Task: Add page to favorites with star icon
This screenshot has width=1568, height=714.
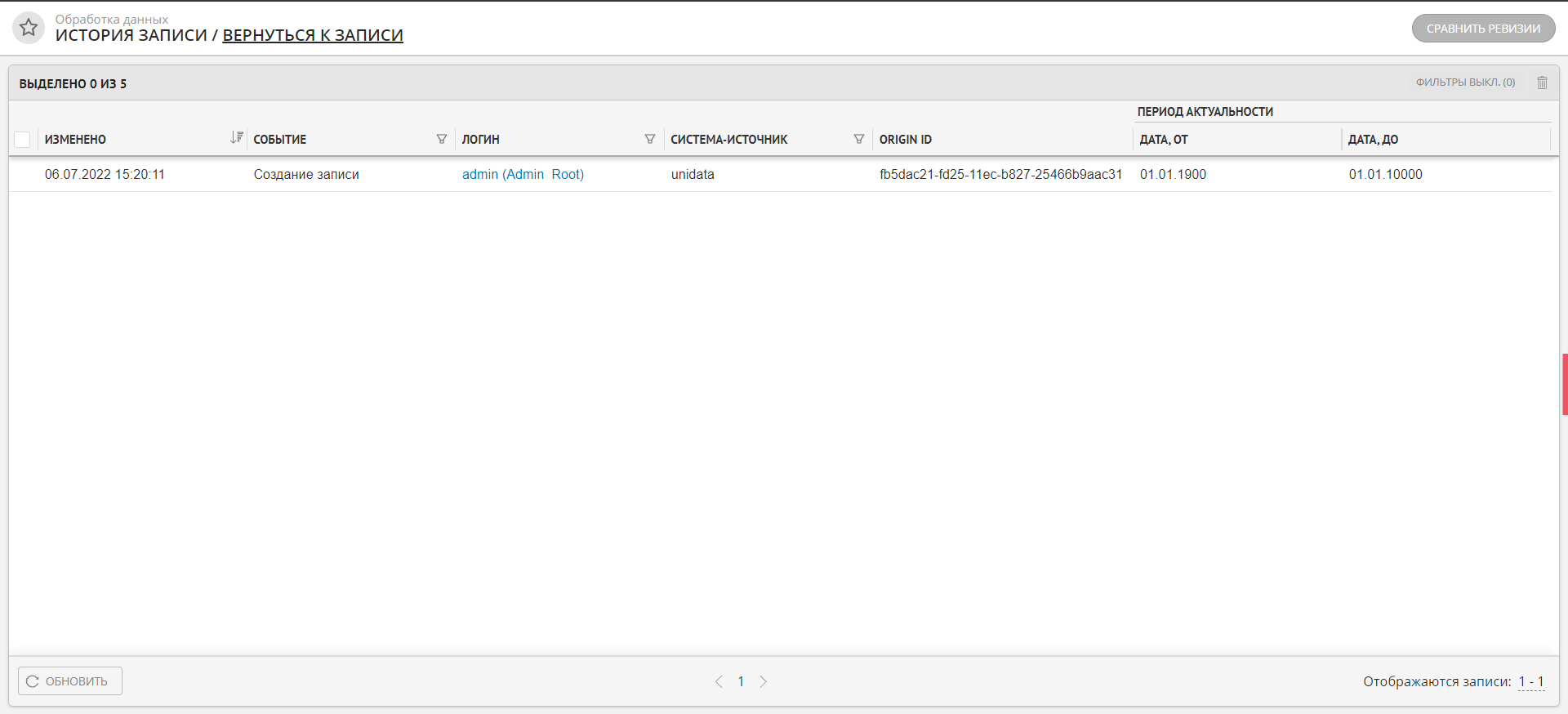Action: coord(29,28)
